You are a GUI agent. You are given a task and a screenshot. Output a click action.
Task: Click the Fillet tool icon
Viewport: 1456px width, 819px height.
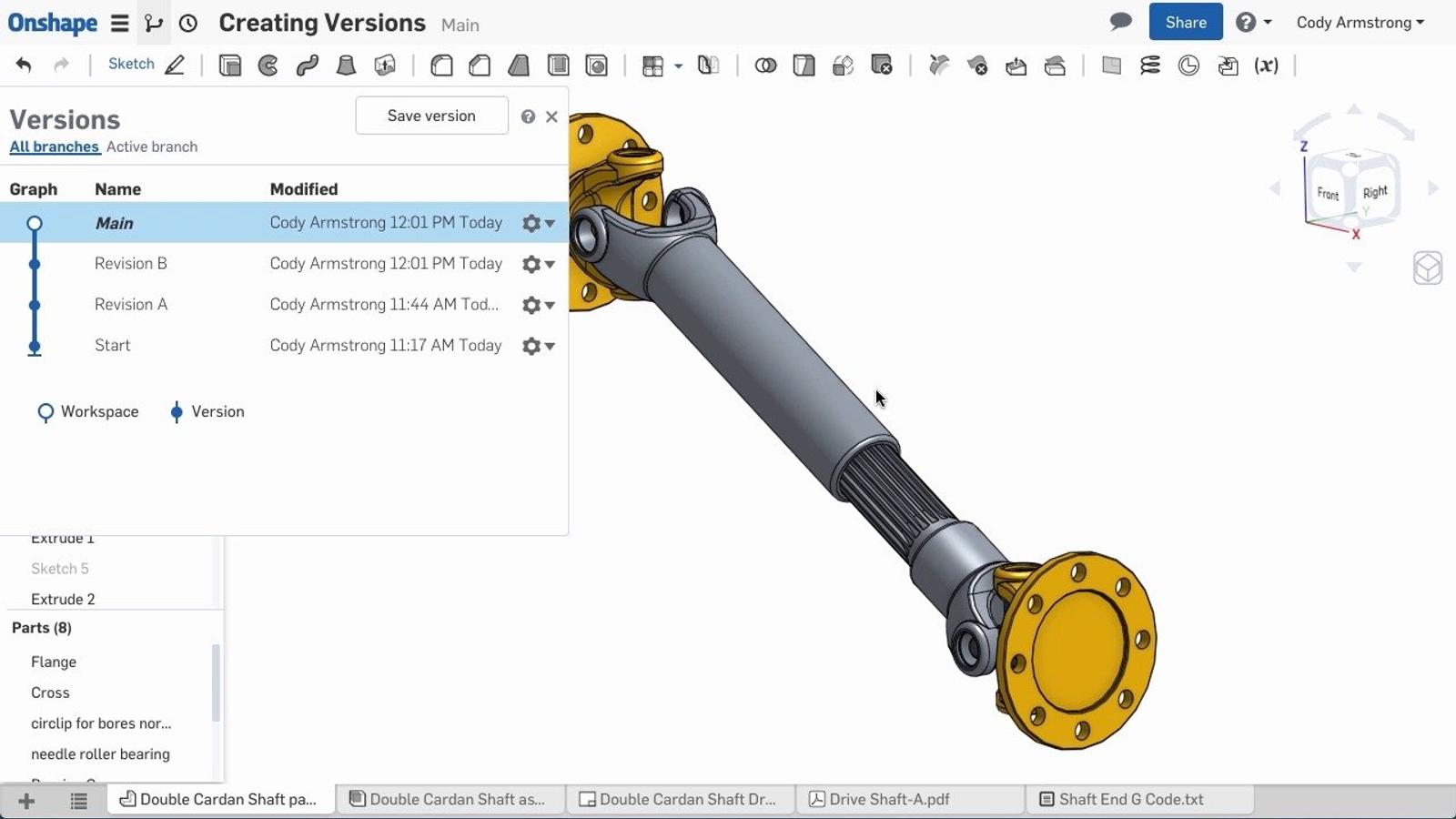442,66
